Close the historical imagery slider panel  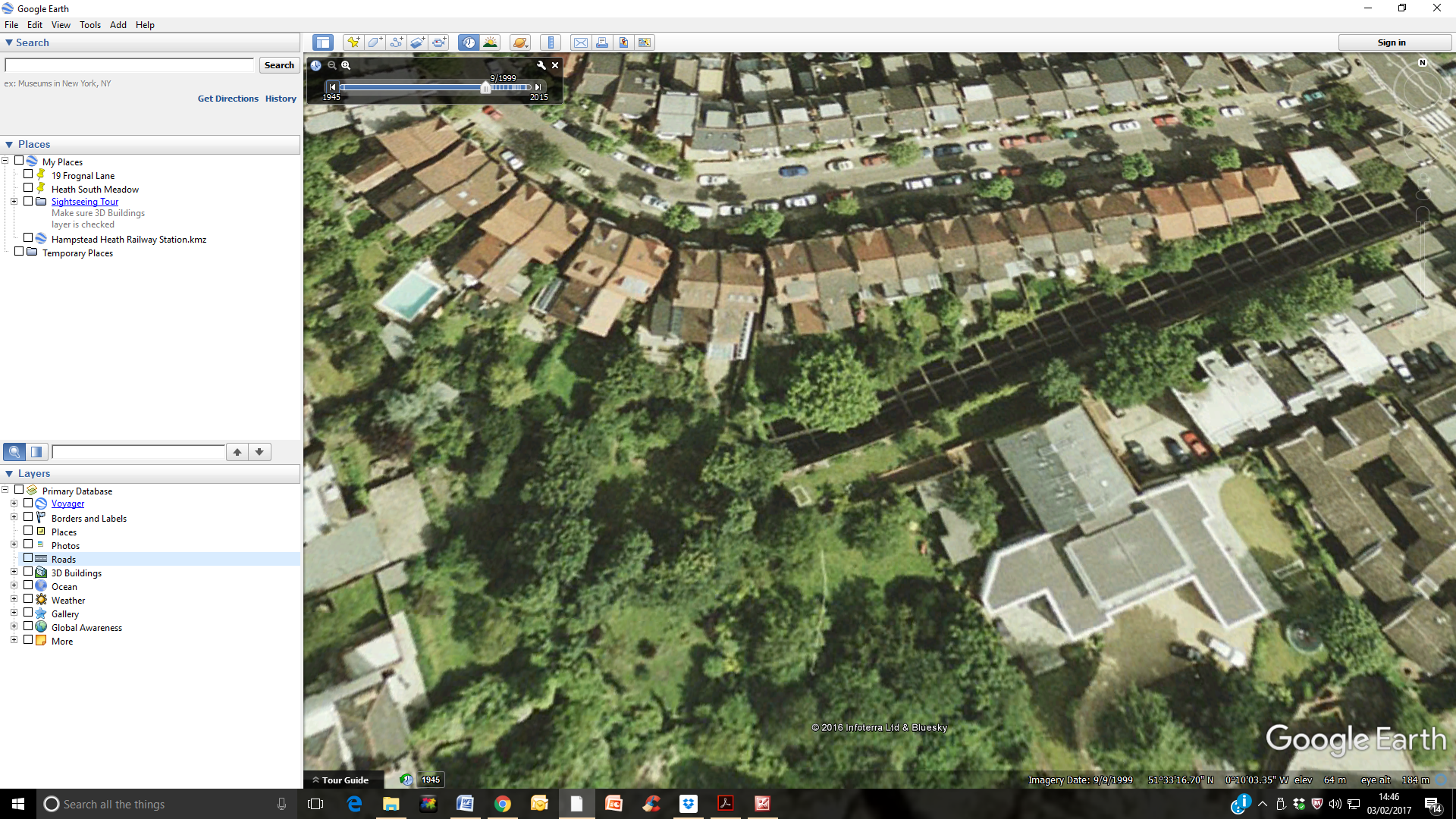[x=555, y=65]
